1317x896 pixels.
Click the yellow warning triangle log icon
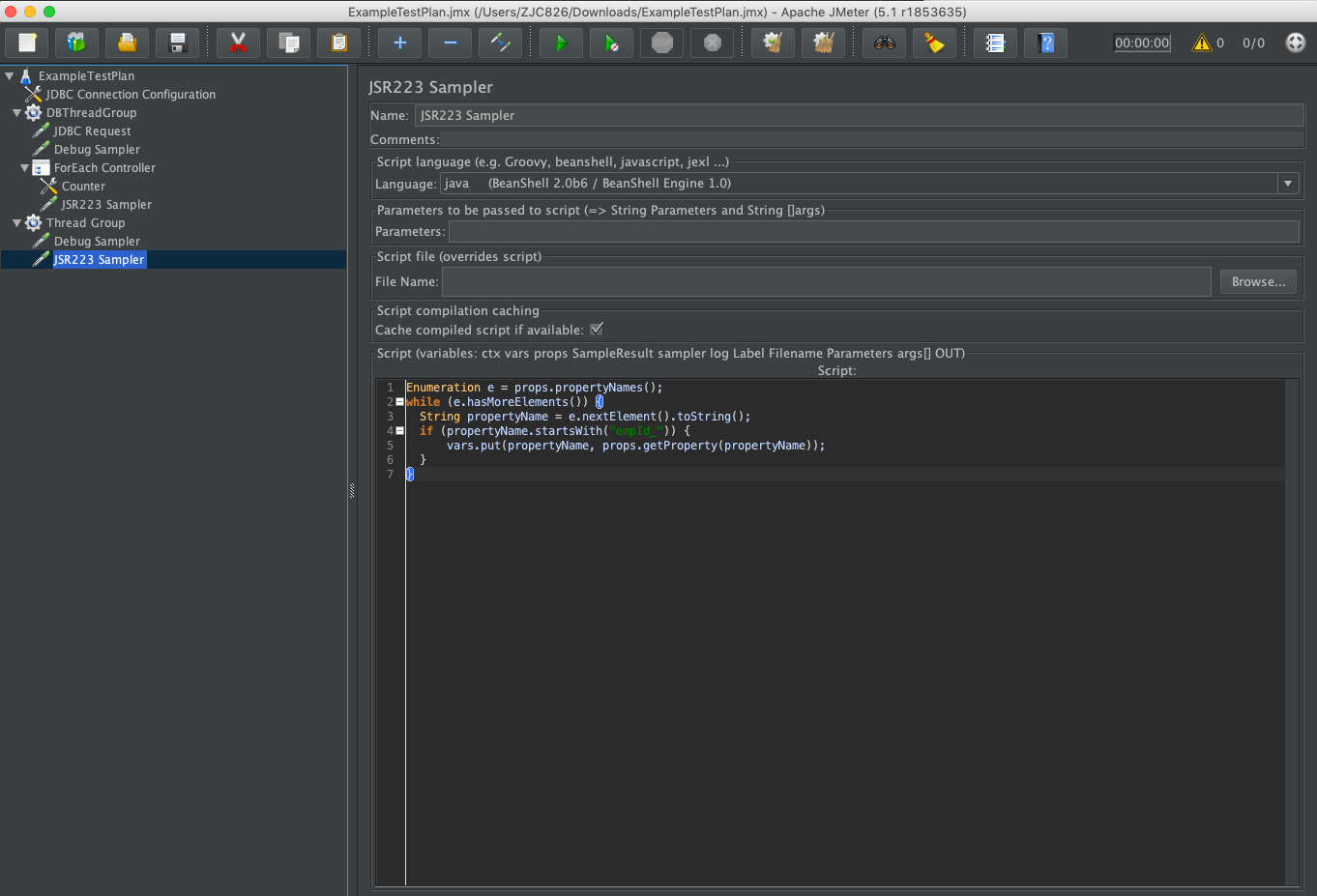1202,43
